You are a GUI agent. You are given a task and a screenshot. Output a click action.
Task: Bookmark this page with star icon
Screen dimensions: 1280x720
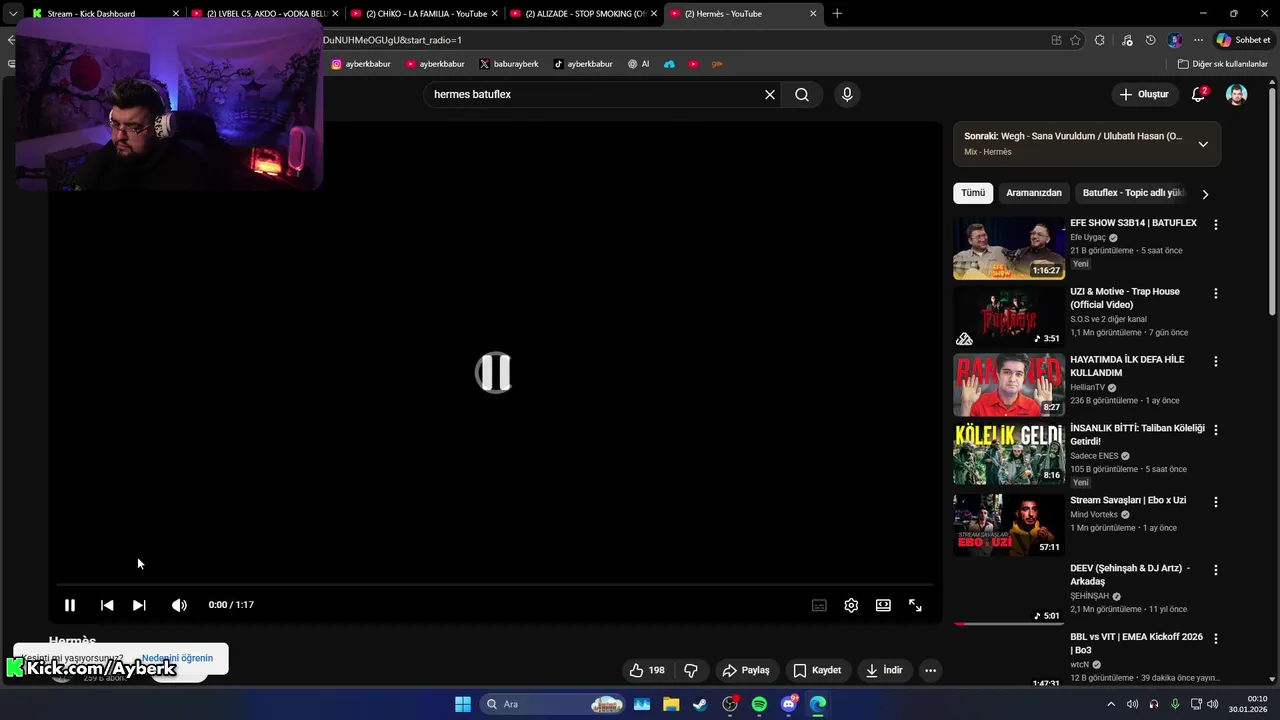(x=1076, y=40)
